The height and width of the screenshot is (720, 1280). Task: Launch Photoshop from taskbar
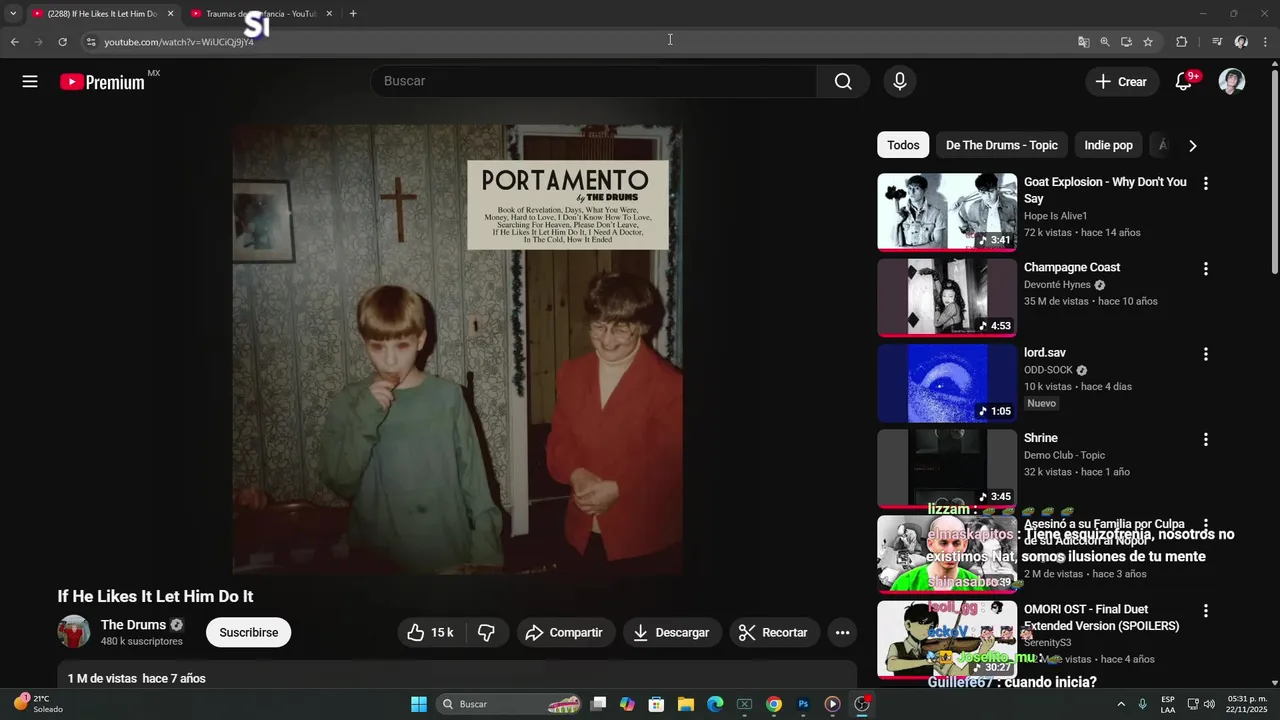pyautogui.click(x=803, y=704)
